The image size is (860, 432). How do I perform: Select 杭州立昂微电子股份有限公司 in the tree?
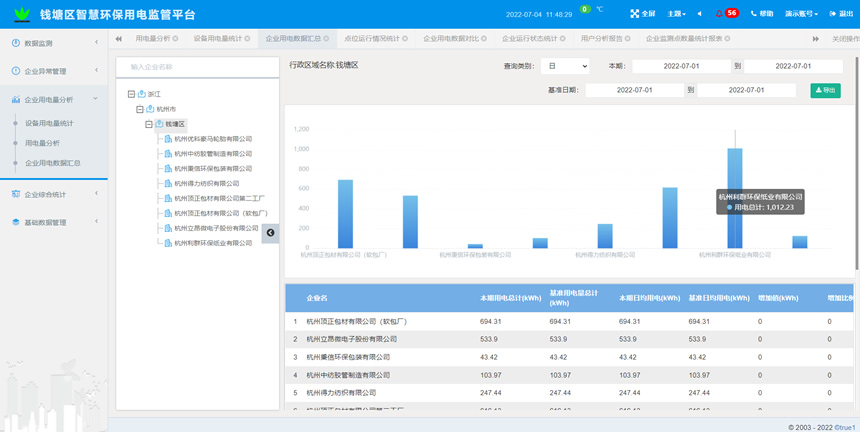215,228
